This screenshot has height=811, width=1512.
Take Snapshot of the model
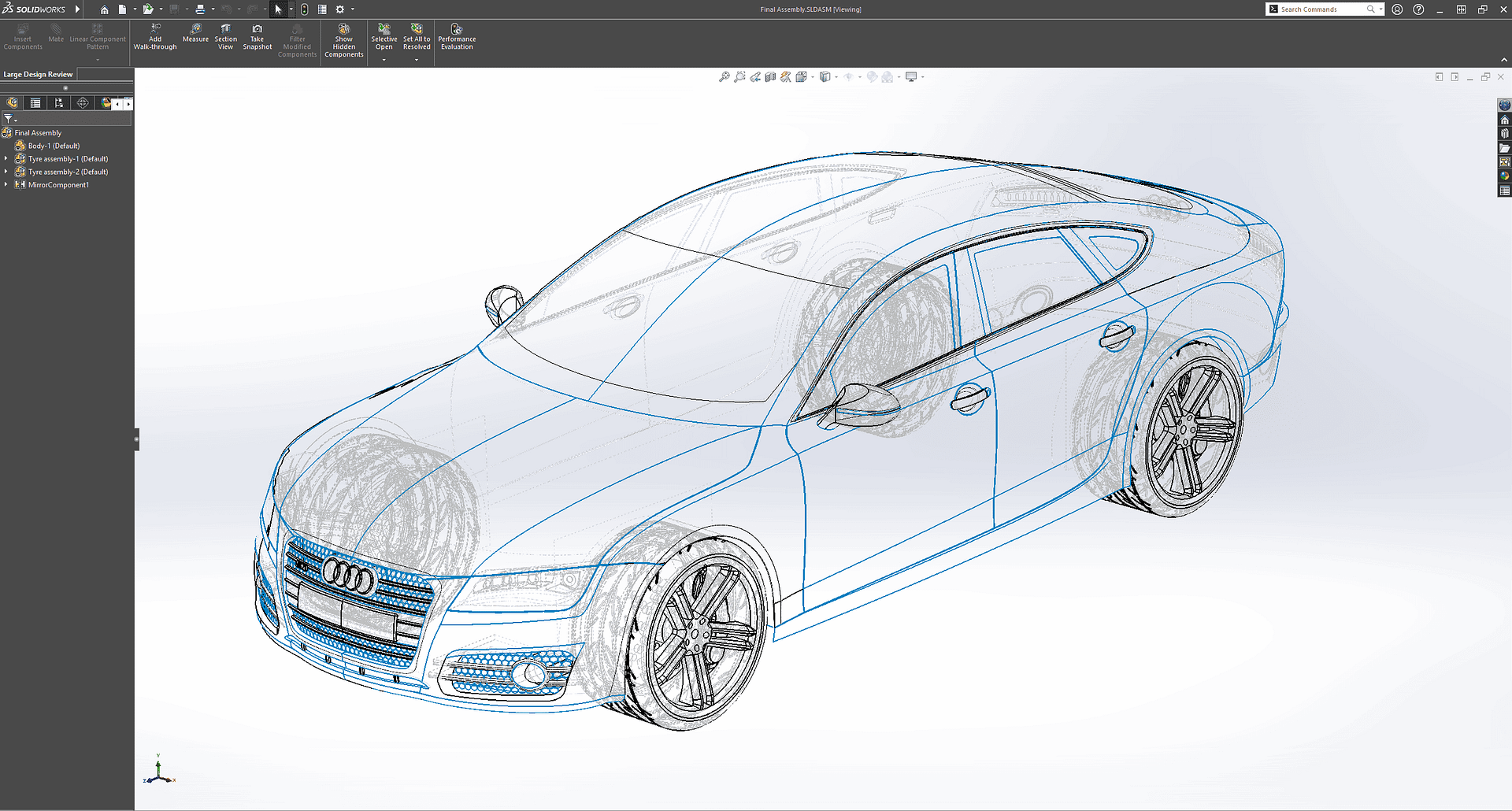coord(257,37)
